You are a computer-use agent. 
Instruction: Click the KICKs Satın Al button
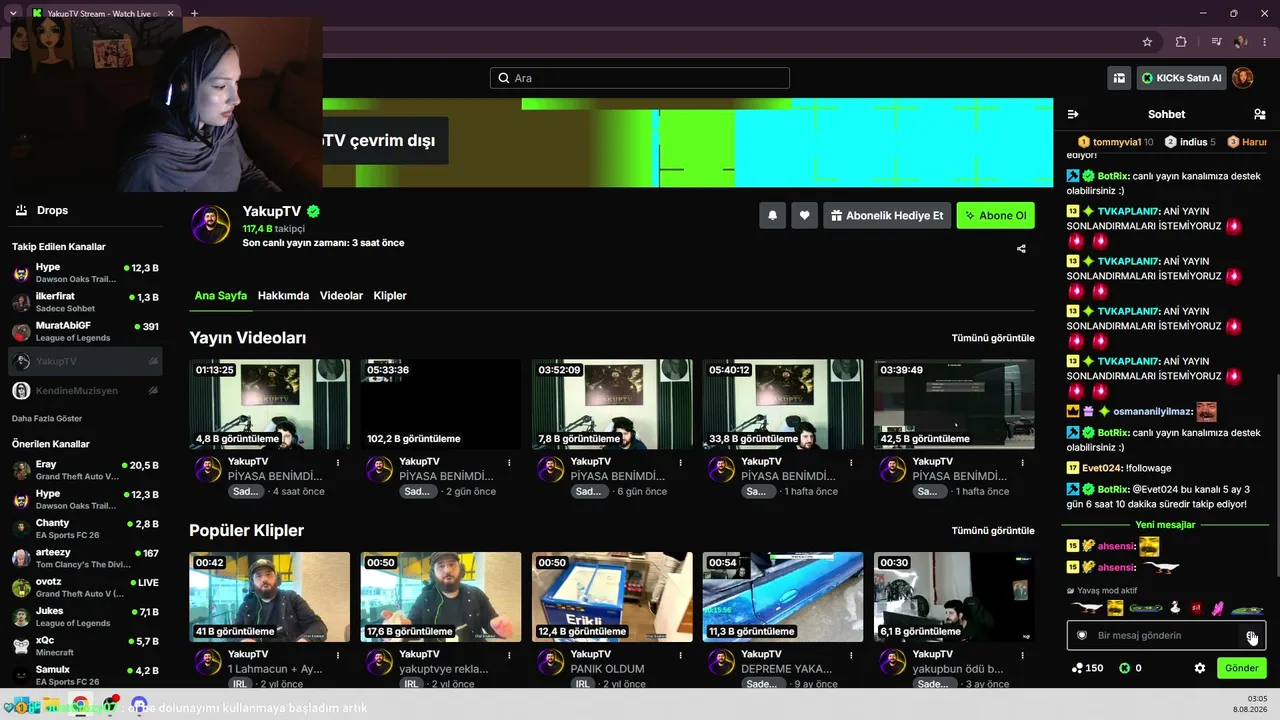[x=1181, y=78]
